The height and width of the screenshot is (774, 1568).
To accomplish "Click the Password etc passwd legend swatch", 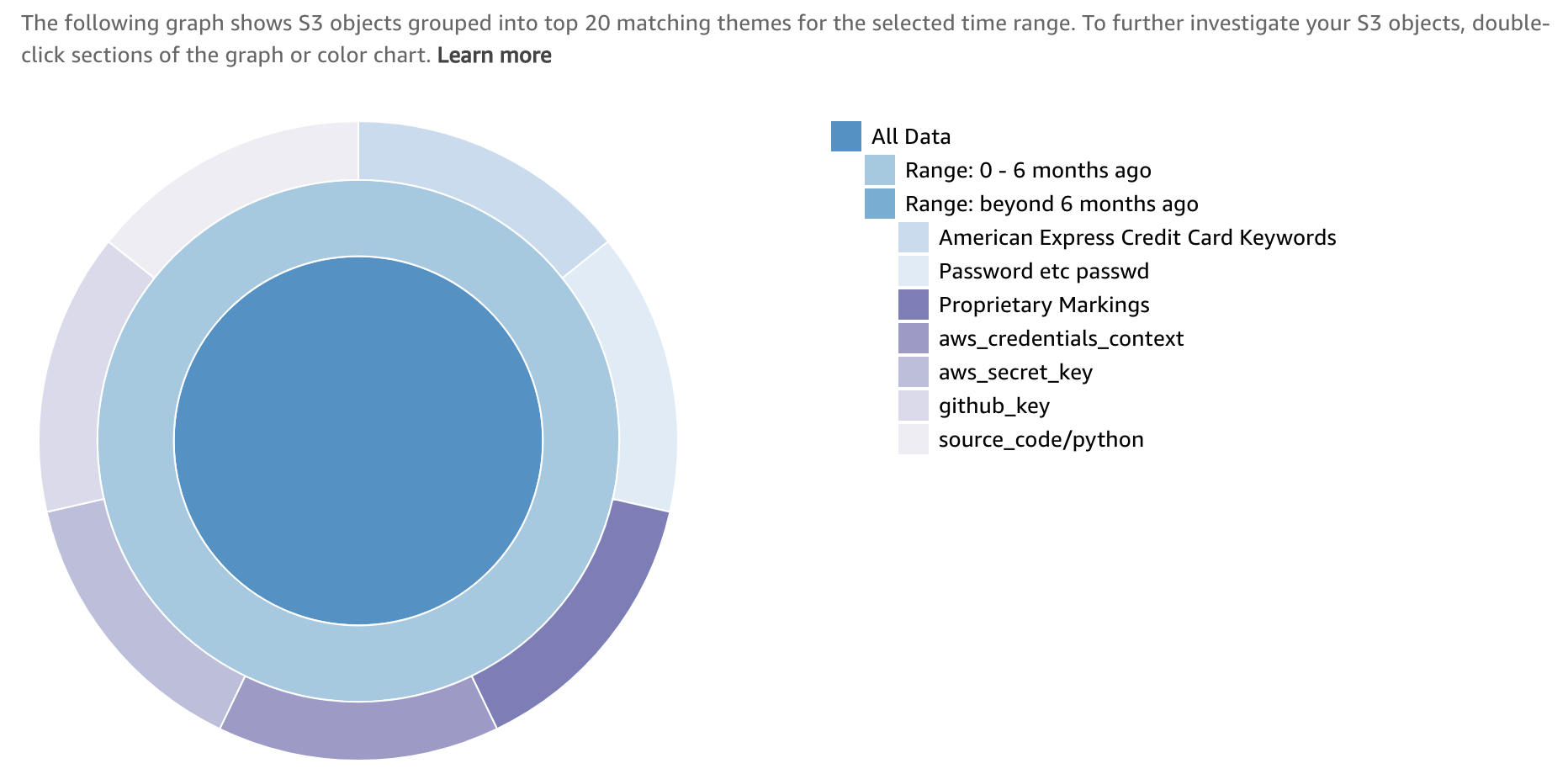I will 914,271.
